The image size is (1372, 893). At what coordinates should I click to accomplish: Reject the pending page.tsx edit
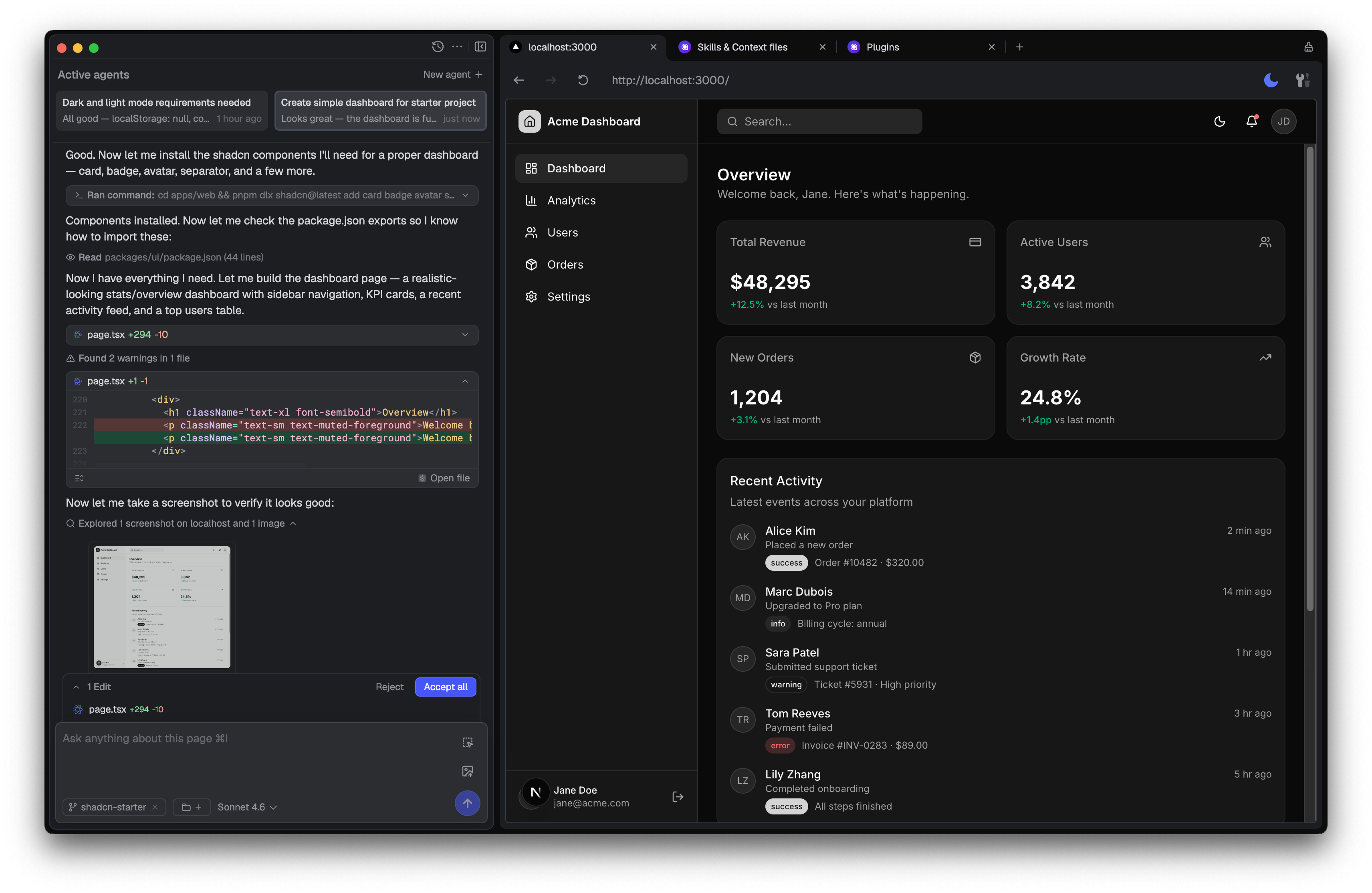pyautogui.click(x=390, y=687)
